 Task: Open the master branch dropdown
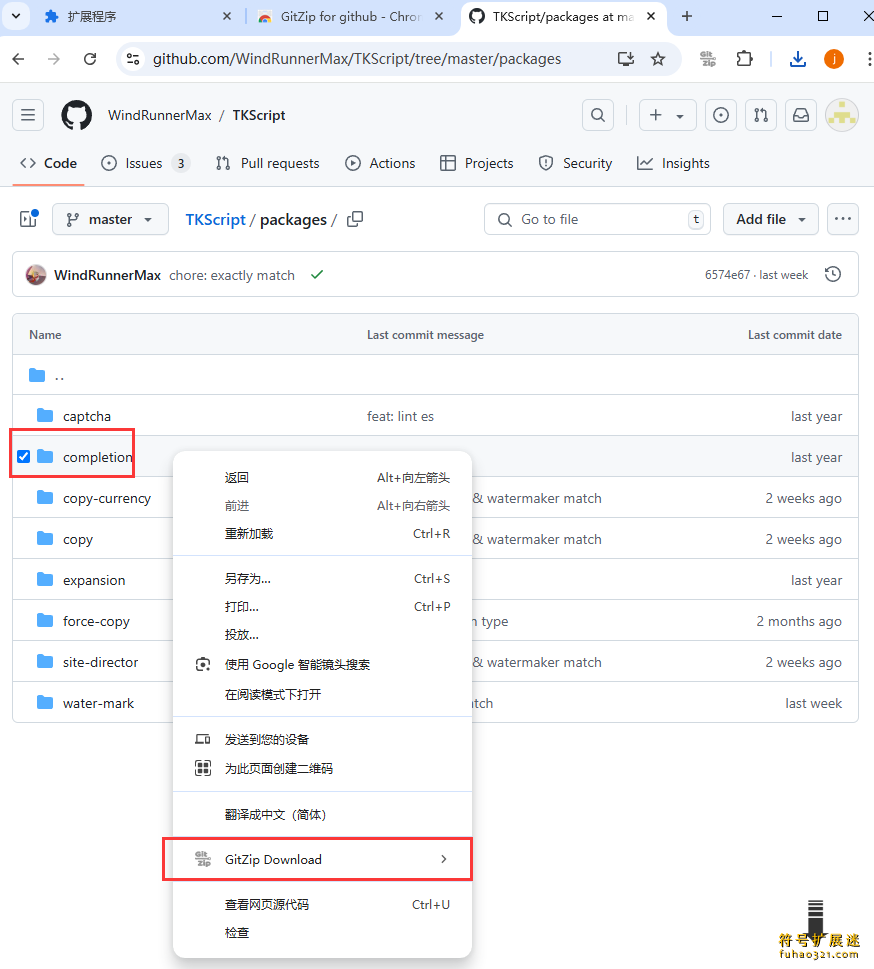110,219
